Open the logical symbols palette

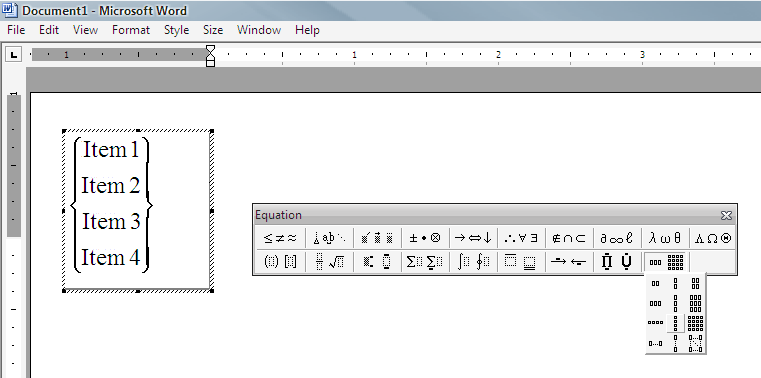(x=521, y=238)
